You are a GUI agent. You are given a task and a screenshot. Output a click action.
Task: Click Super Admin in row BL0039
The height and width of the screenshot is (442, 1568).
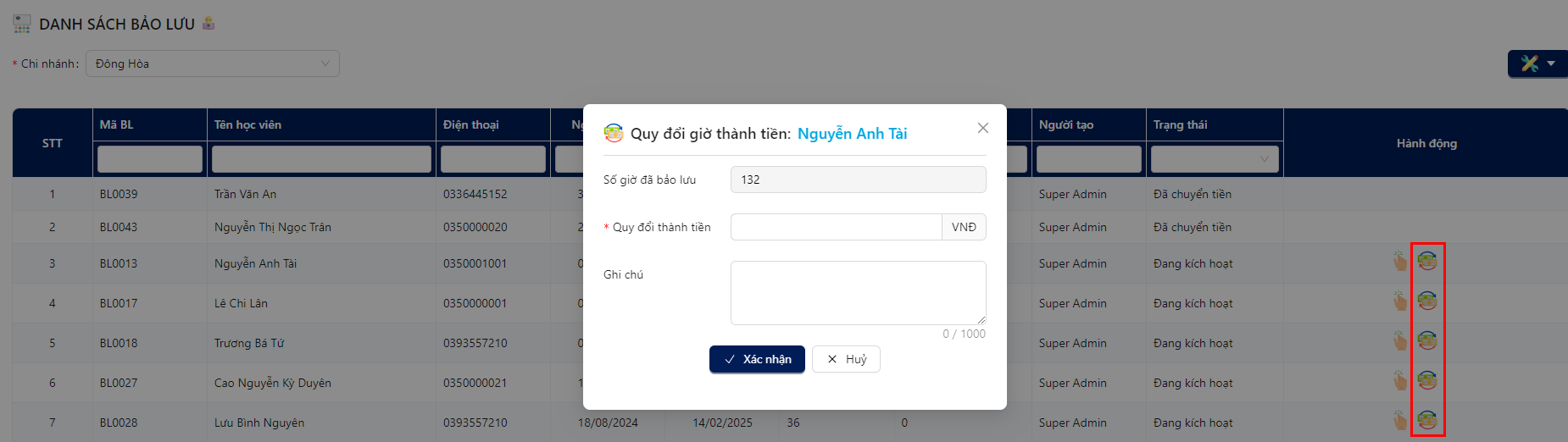click(1073, 194)
